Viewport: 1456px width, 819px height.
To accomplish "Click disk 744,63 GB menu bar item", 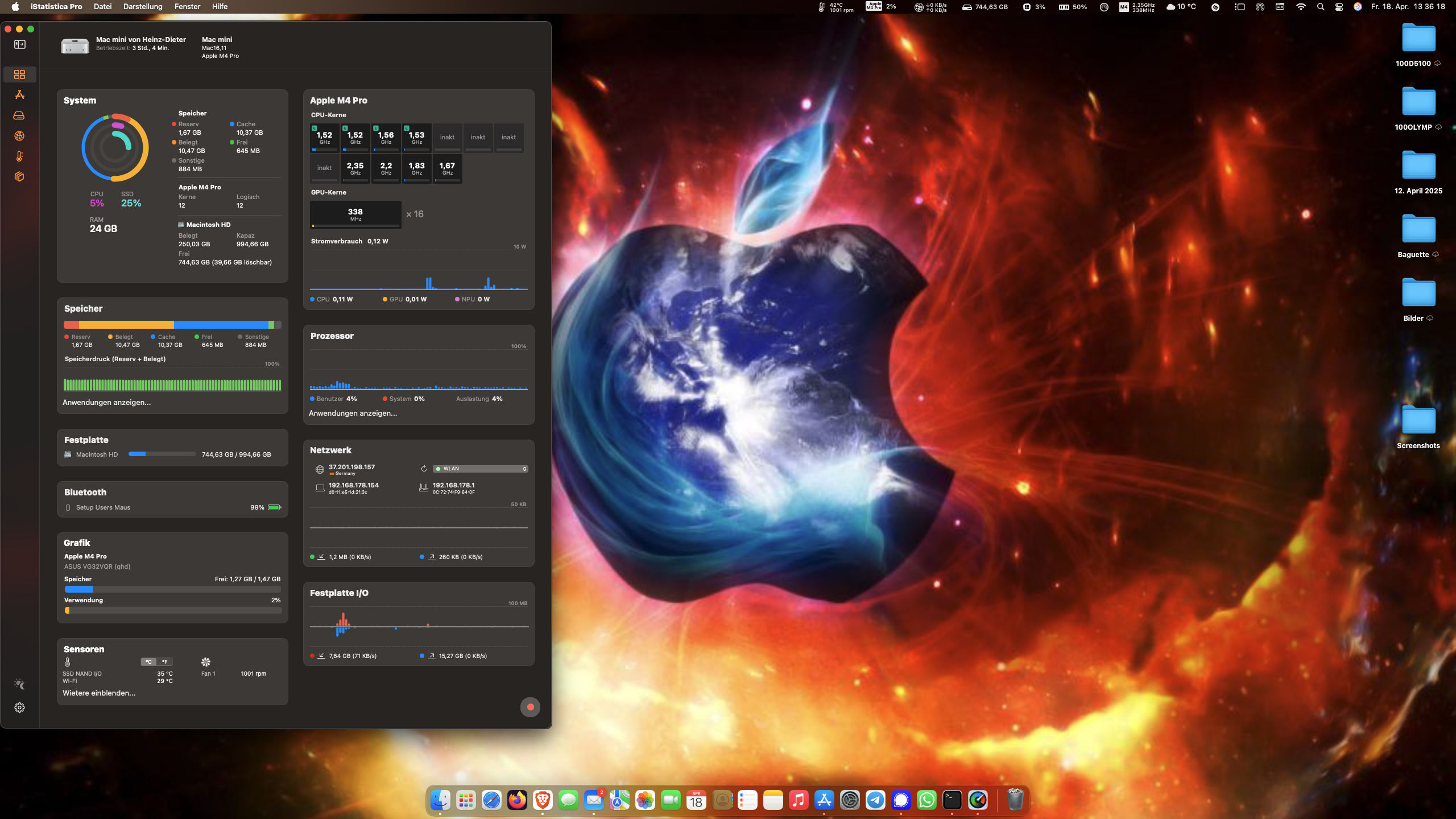I will [985, 7].
